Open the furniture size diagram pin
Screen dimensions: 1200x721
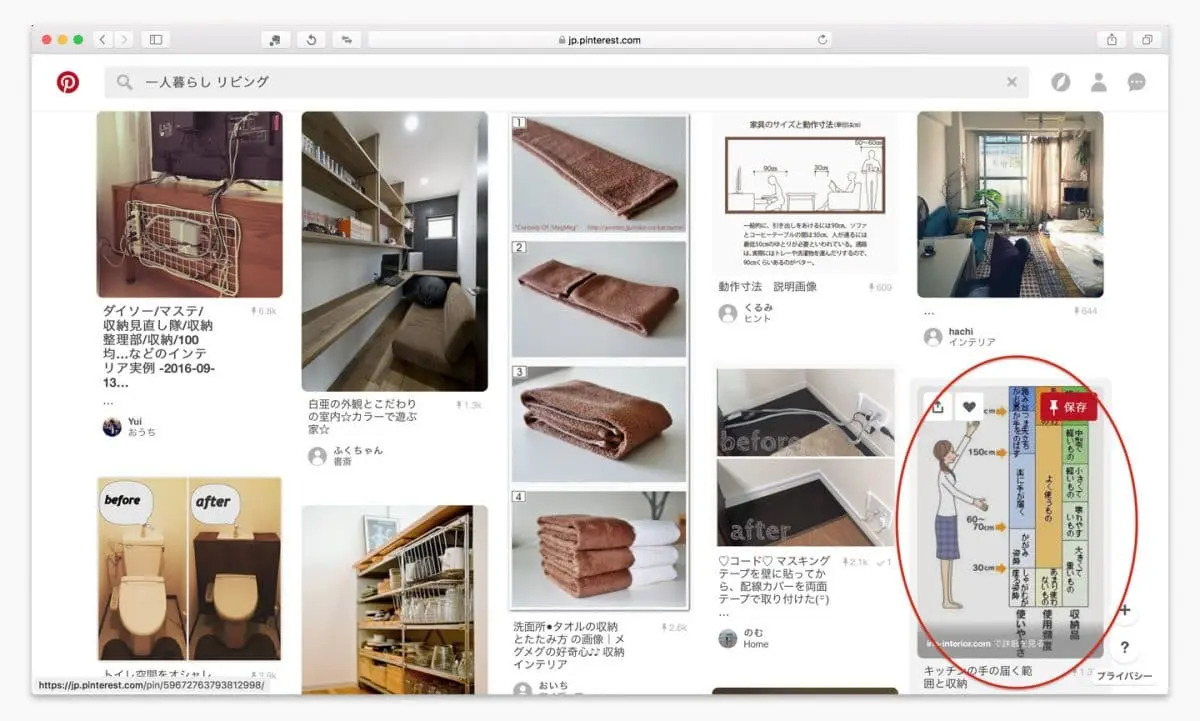(x=804, y=192)
